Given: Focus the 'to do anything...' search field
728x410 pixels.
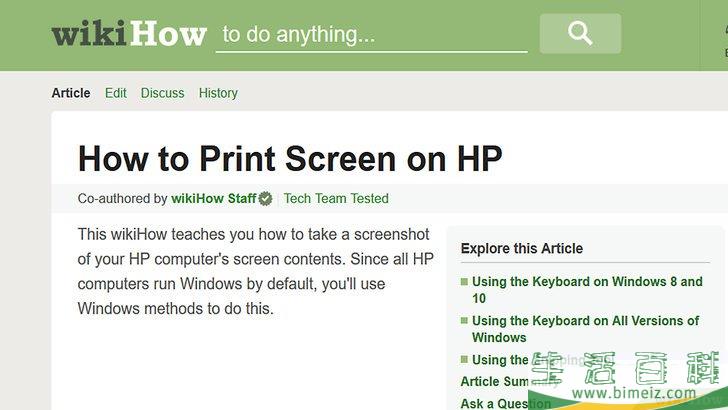Looking at the screenshot, I should [x=371, y=35].
